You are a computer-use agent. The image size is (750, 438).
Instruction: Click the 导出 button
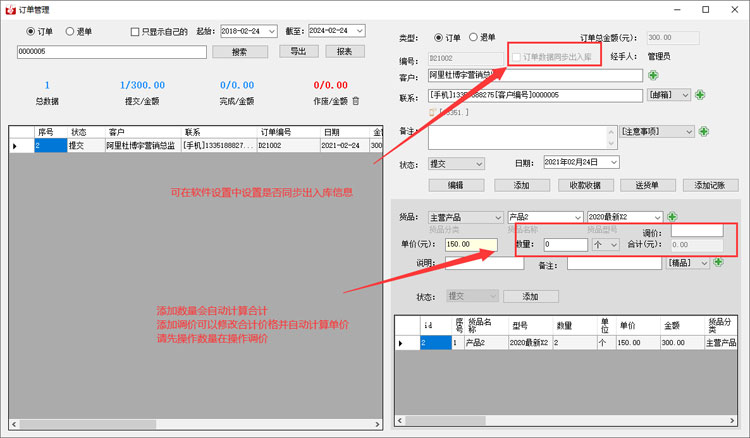[x=298, y=51]
